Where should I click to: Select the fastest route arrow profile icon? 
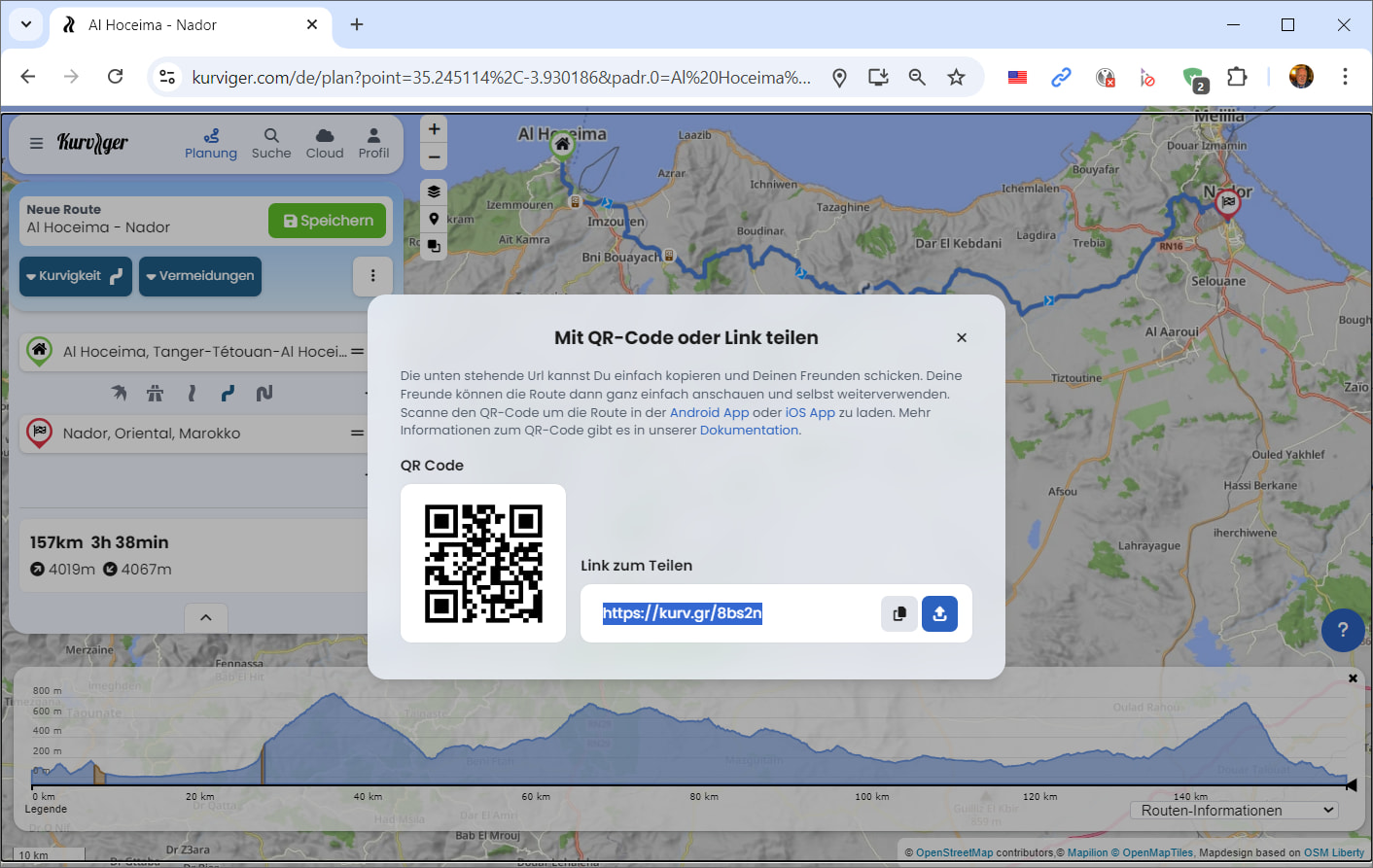coord(119,393)
